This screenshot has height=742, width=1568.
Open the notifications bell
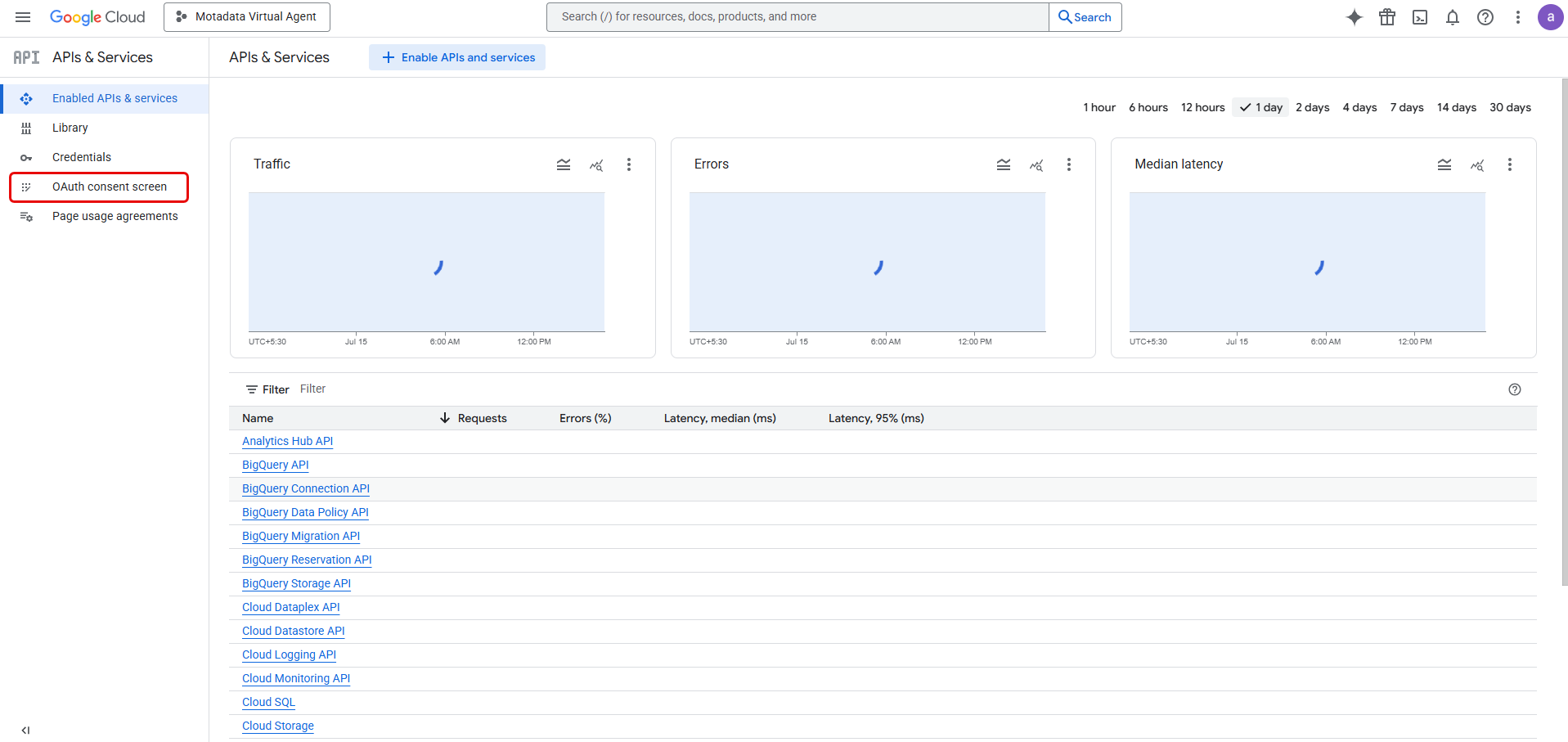click(x=1453, y=16)
